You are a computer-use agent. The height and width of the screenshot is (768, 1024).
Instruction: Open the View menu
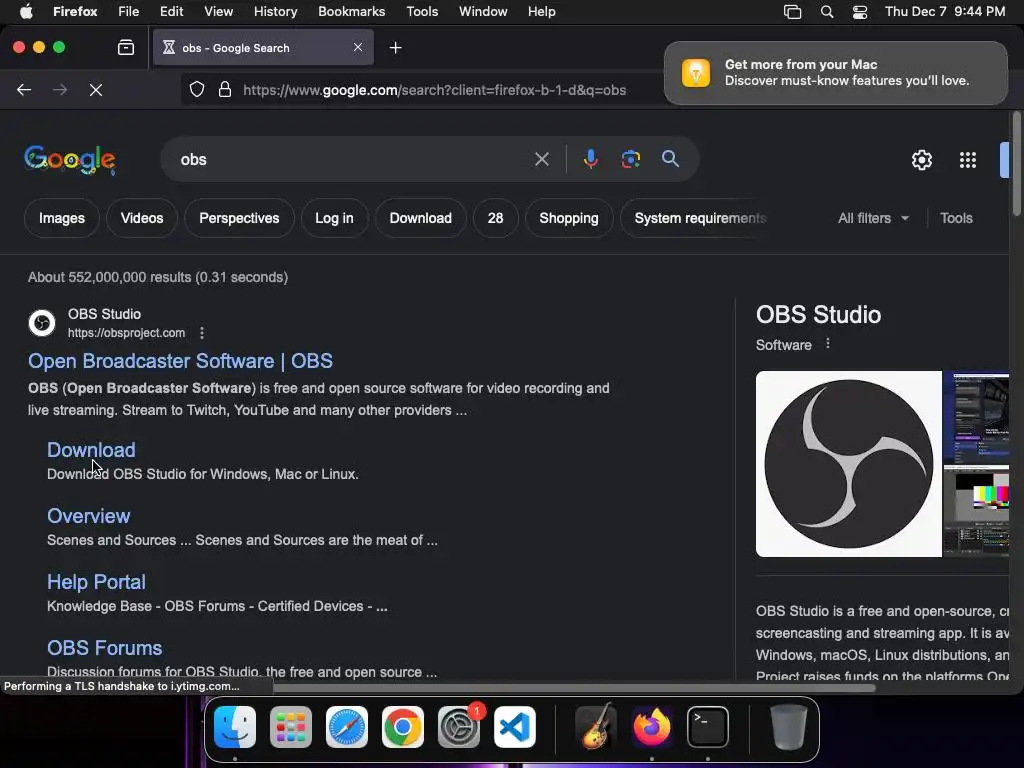tap(218, 11)
